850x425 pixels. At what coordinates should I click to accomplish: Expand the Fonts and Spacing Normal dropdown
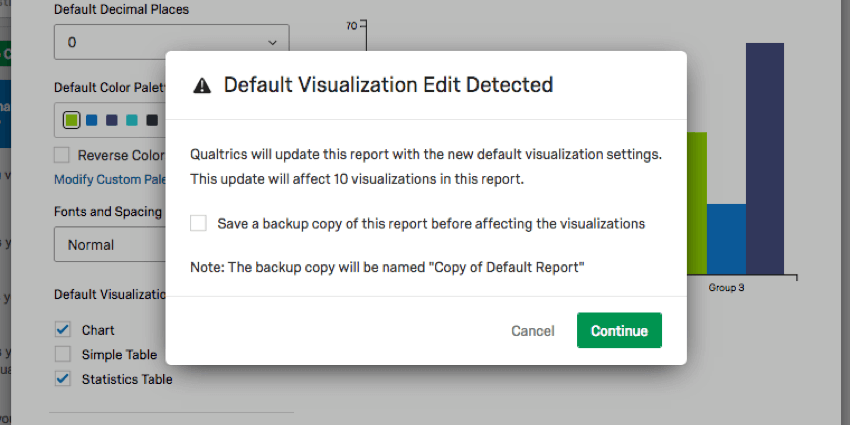(109, 245)
